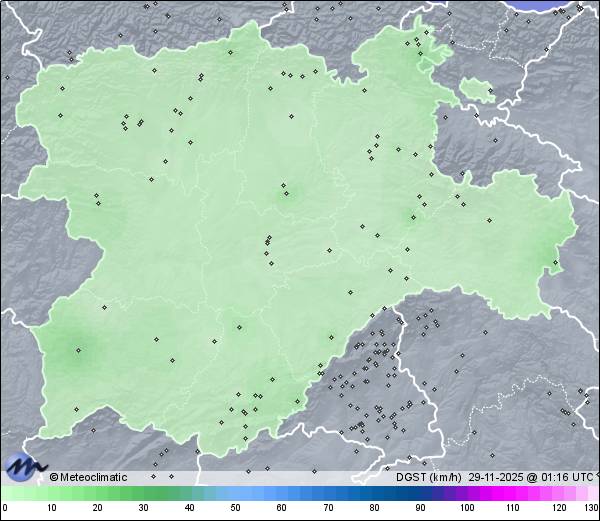Open the © Meteoclimatic copyright link
This screenshot has width=600, height=521.
[88, 477]
